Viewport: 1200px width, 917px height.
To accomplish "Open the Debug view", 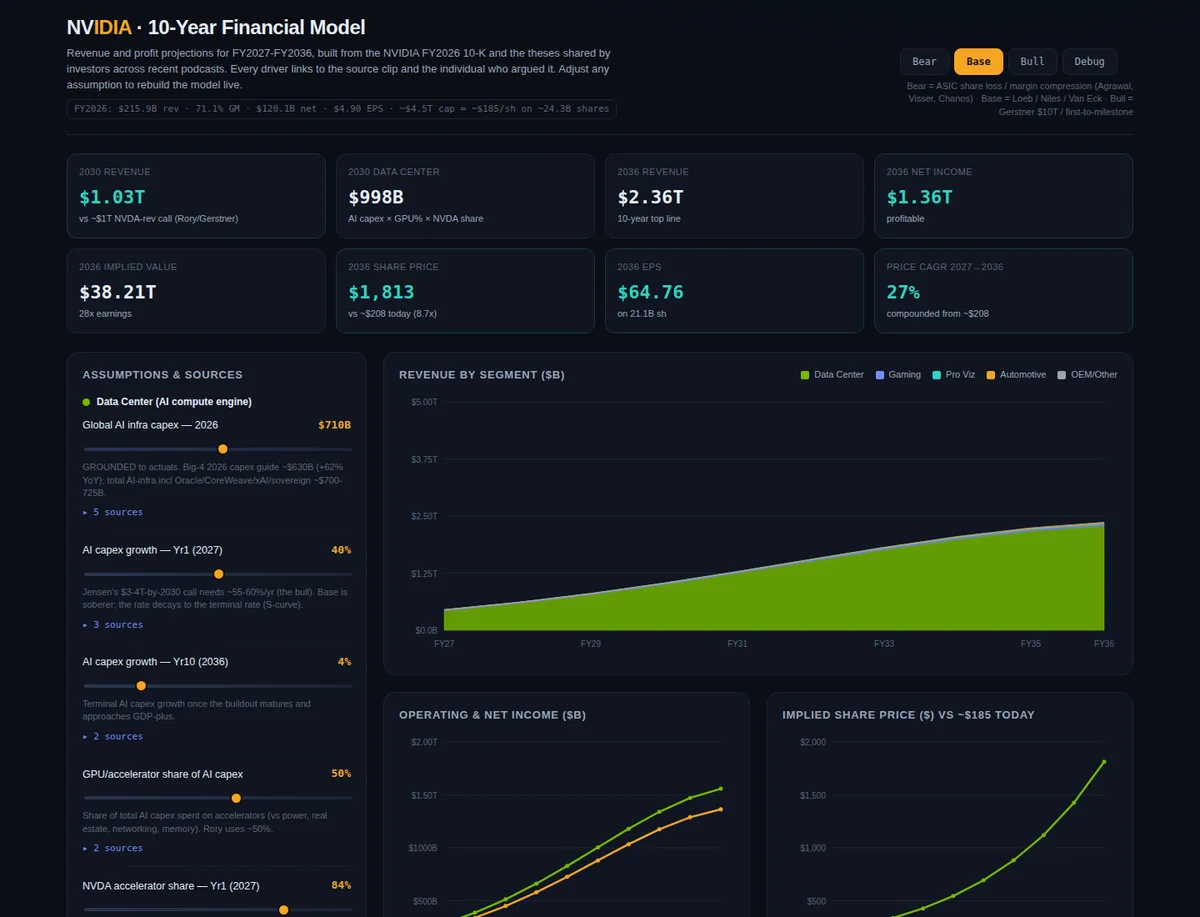I will pos(1090,61).
